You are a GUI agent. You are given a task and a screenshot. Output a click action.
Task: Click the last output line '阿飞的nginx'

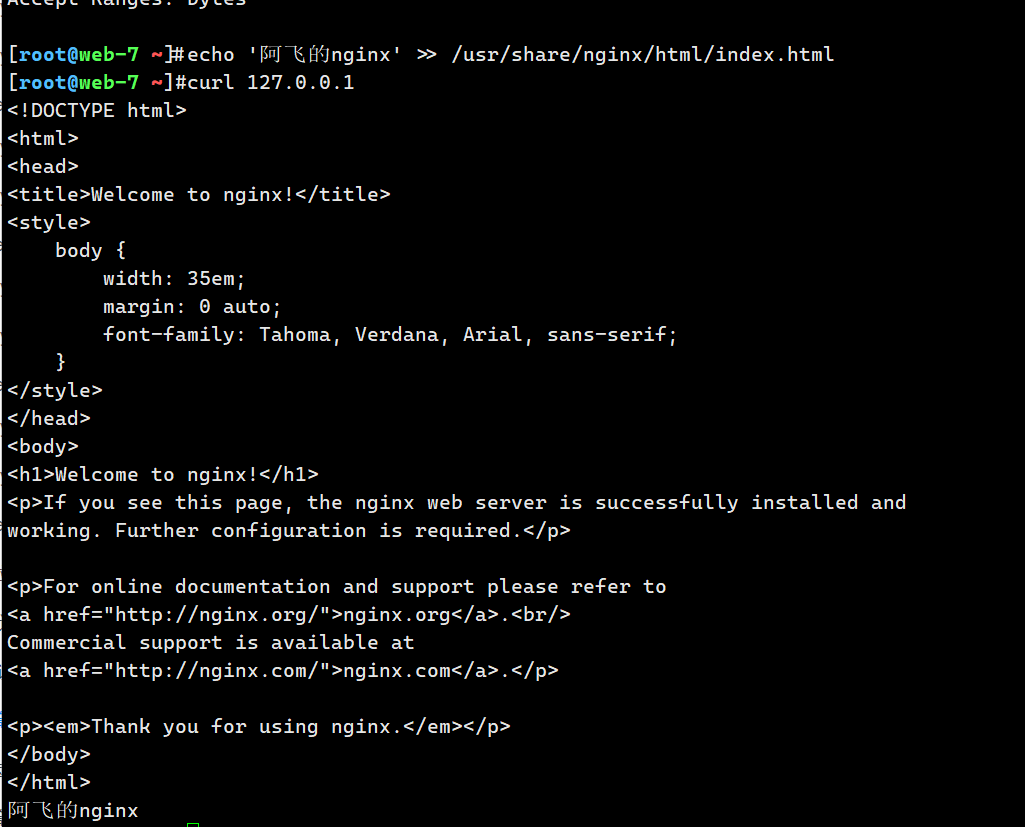pyautogui.click(x=72, y=810)
